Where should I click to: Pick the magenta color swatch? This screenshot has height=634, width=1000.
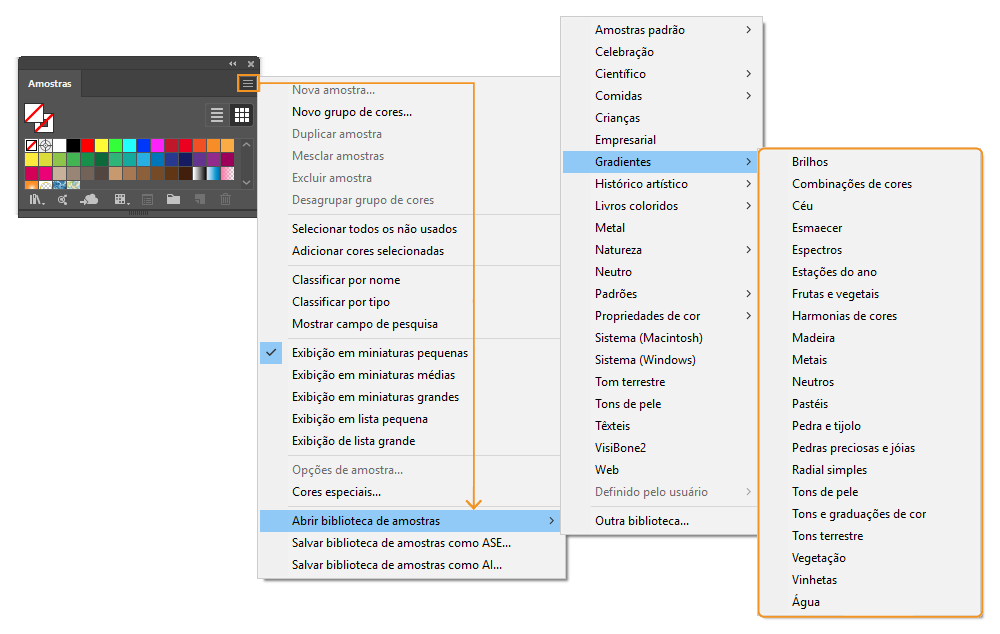(x=158, y=145)
